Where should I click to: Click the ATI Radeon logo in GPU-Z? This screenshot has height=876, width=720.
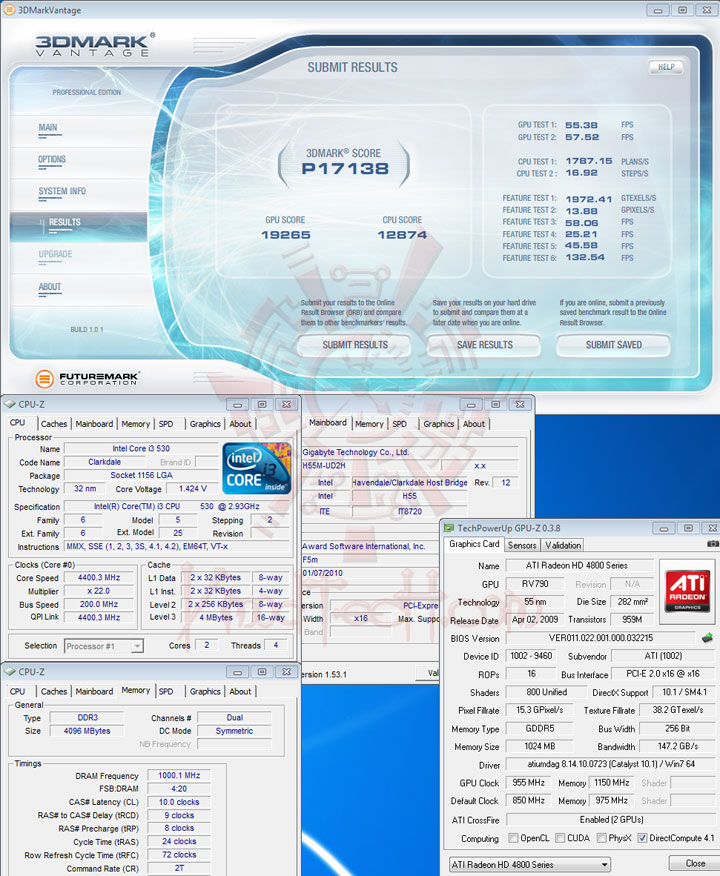tap(687, 591)
